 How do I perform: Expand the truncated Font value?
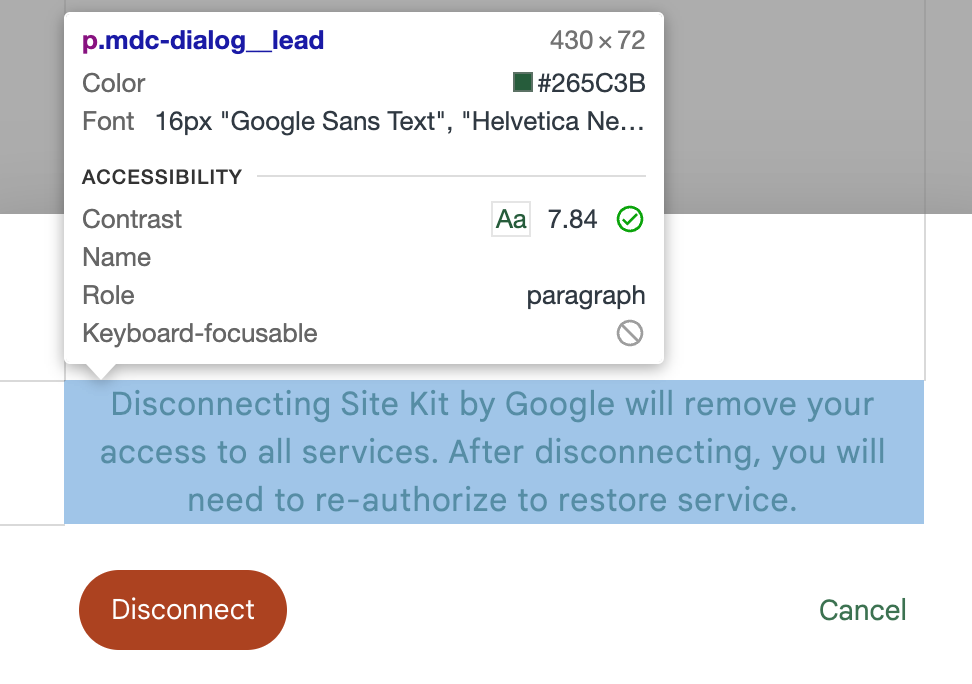[x=400, y=121]
